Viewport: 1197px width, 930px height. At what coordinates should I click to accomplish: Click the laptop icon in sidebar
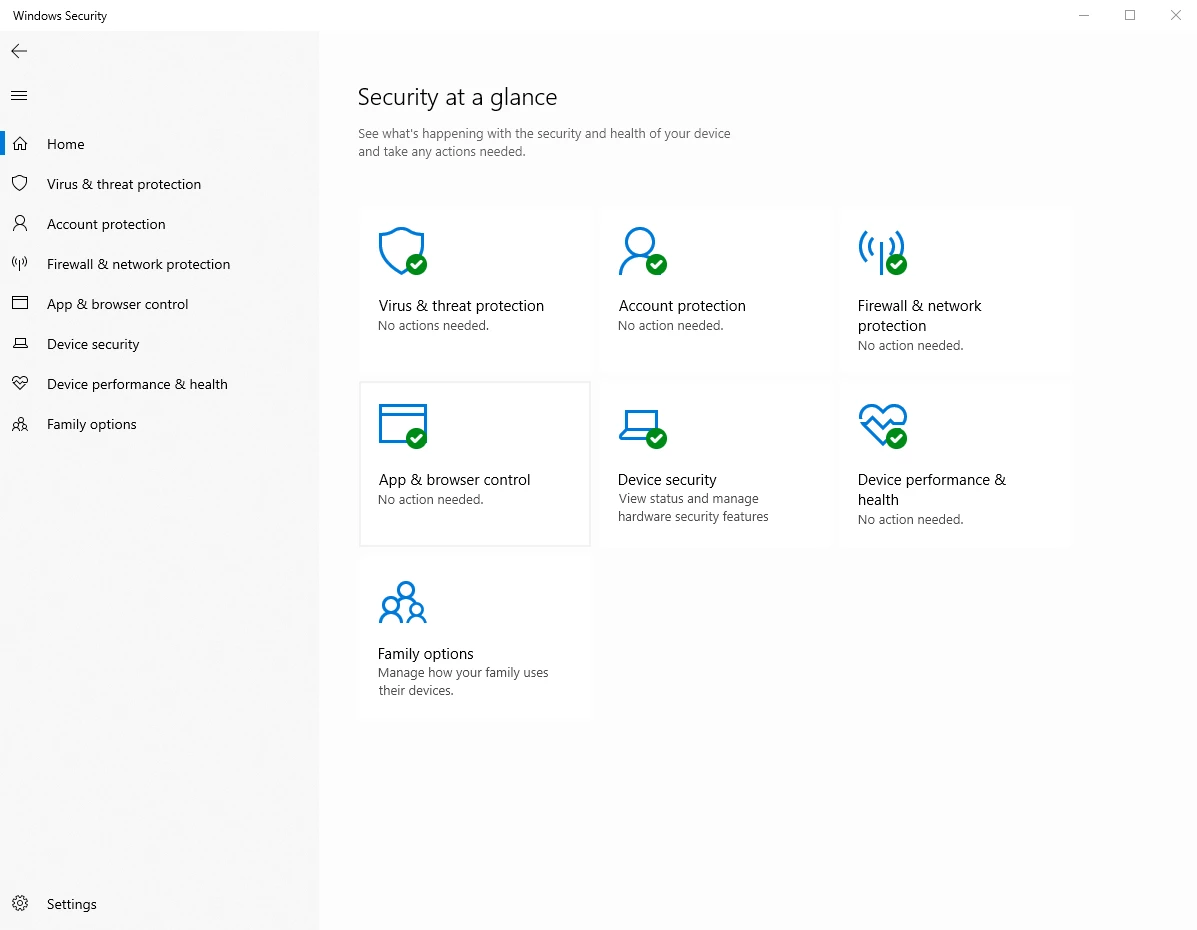coord(20,344)
